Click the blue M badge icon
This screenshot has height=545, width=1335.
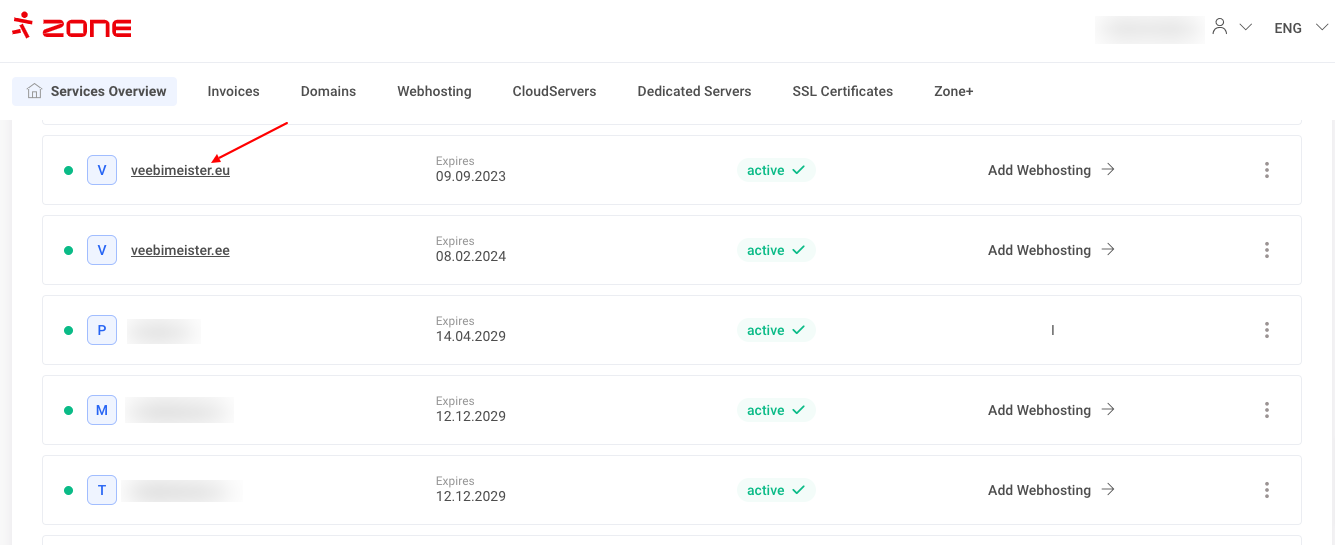[102, 410]
